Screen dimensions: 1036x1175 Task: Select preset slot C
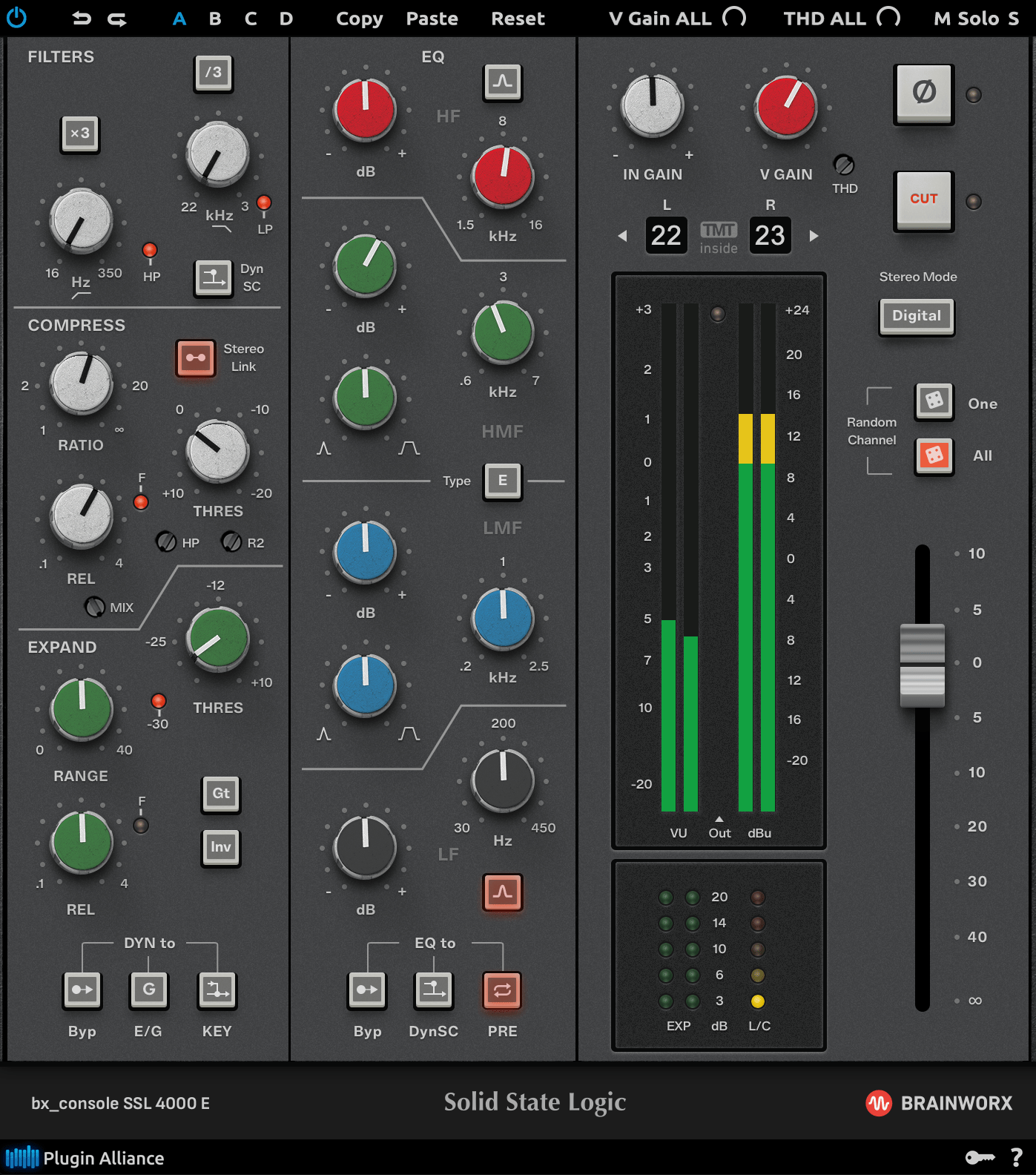[x=251, y=19]
